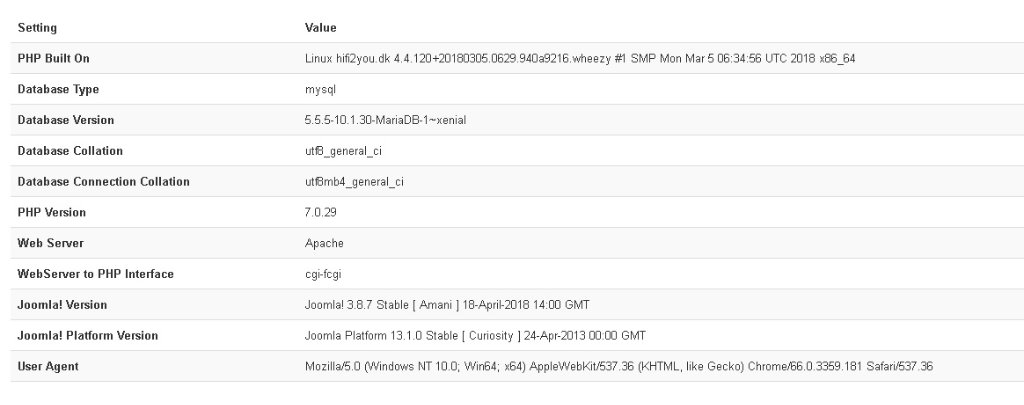Click the Linux hifi2you.dk build string value

click(580, 59)
